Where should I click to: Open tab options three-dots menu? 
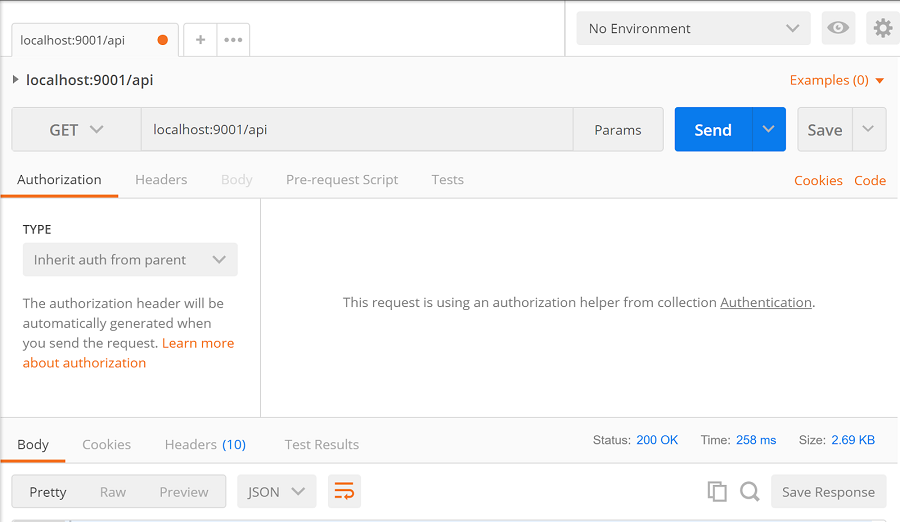click(233, 40)
